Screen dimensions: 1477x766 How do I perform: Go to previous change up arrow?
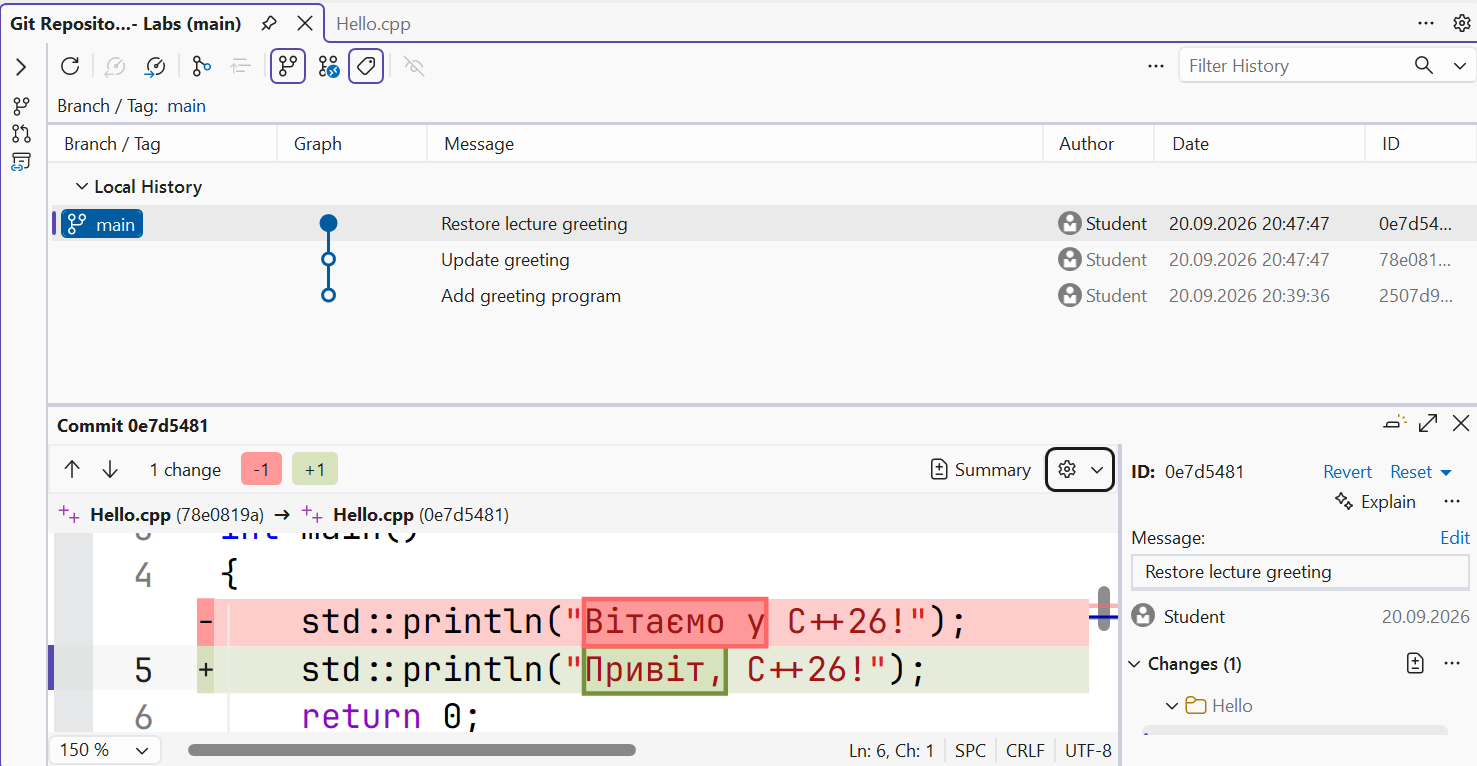(x=72, y=469)
